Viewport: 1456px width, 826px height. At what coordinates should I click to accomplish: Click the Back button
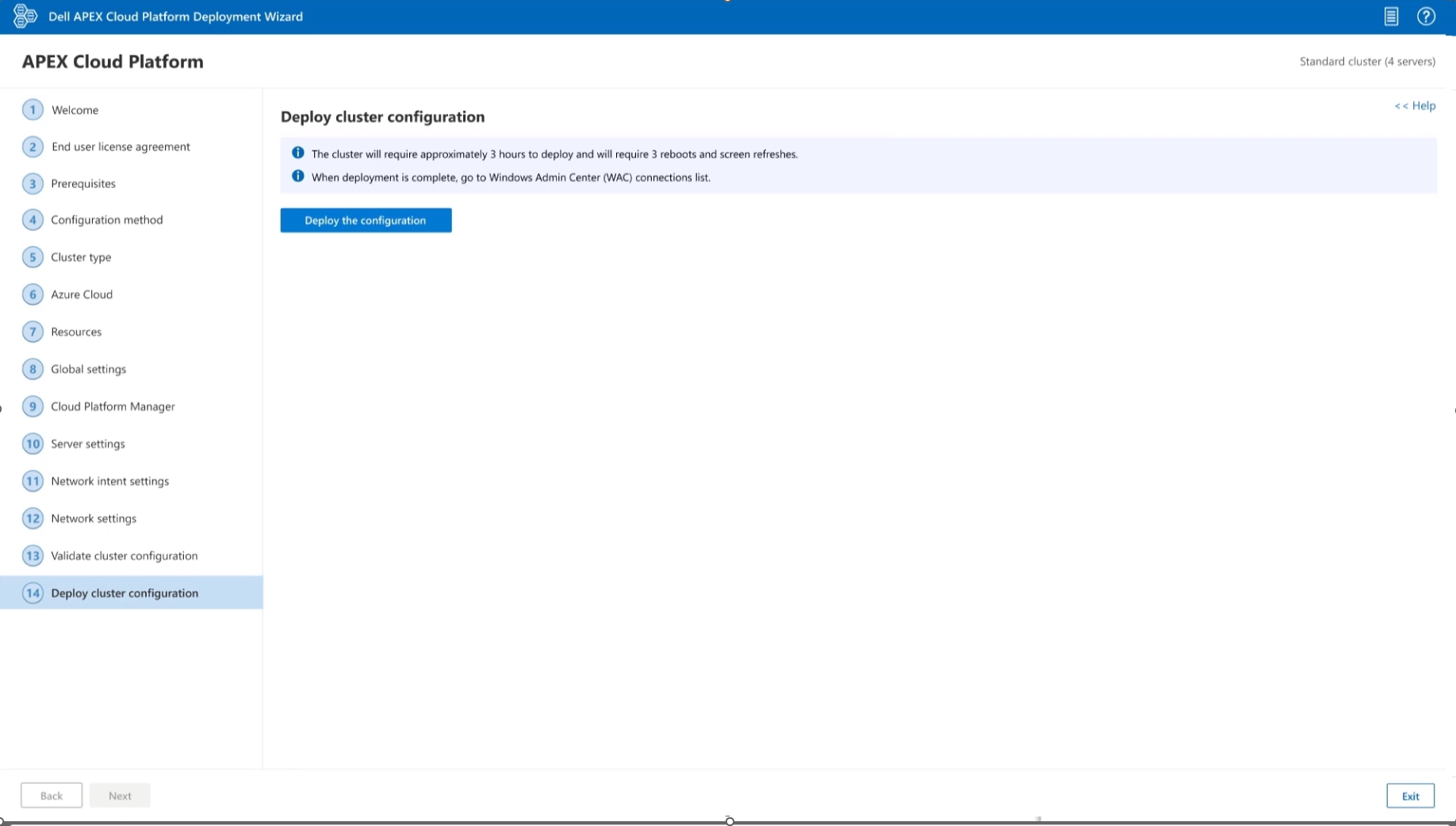pyautogui.click(x=52, y=796)
